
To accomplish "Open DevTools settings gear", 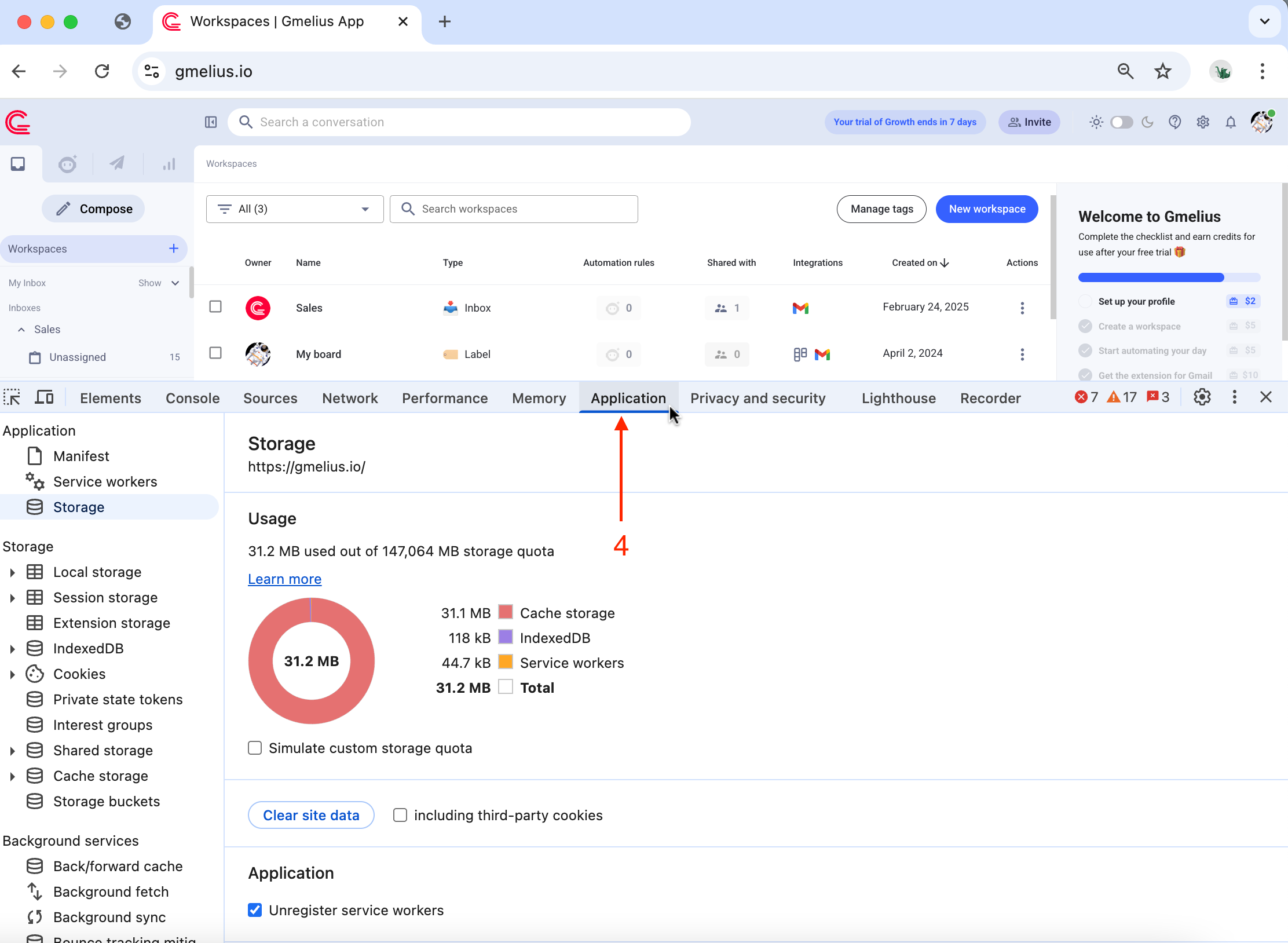I will [1202, 397].
